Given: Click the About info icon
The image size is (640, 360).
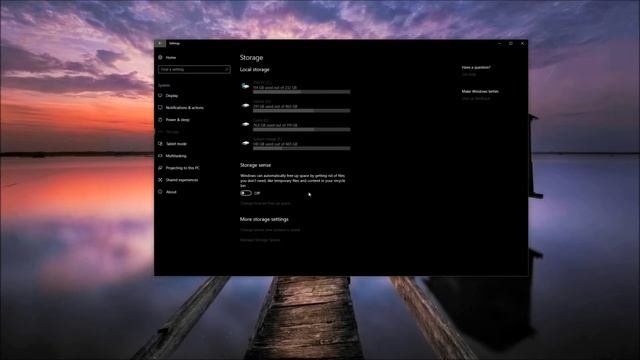Looking at the screenshot, I should click(x=160, y=192).
